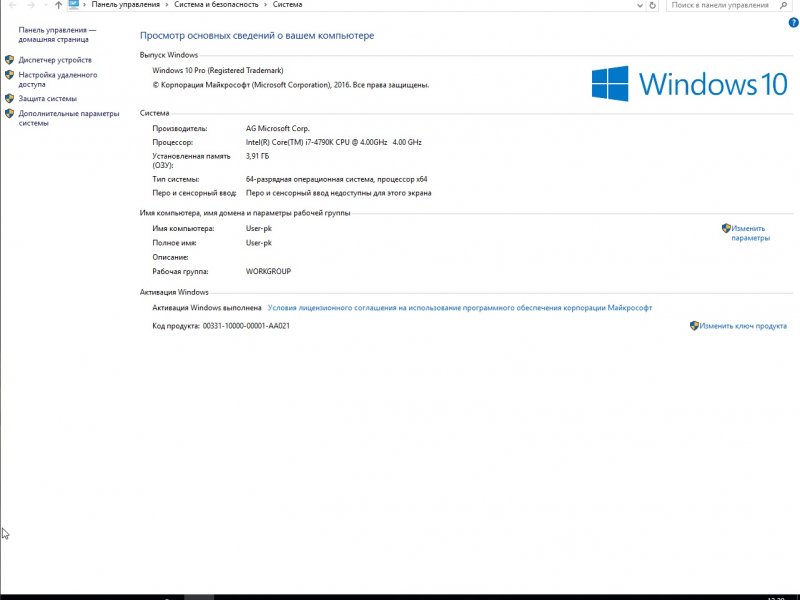Open Дополнительные параметры системы
Screen dimensions: 800x600
click(x=69, y=118)
